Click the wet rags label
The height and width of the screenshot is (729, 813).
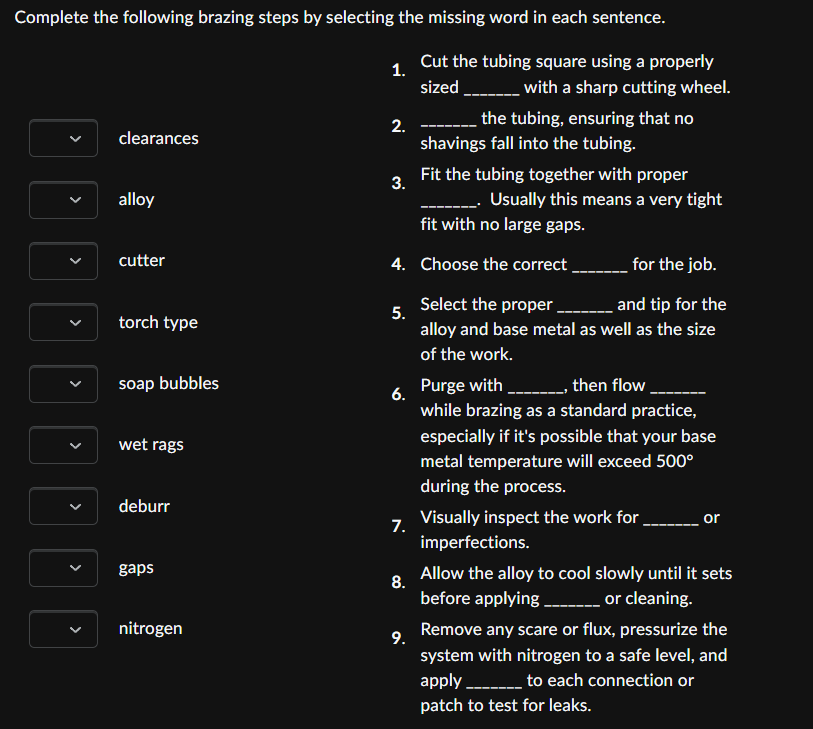tap(150, 445)
